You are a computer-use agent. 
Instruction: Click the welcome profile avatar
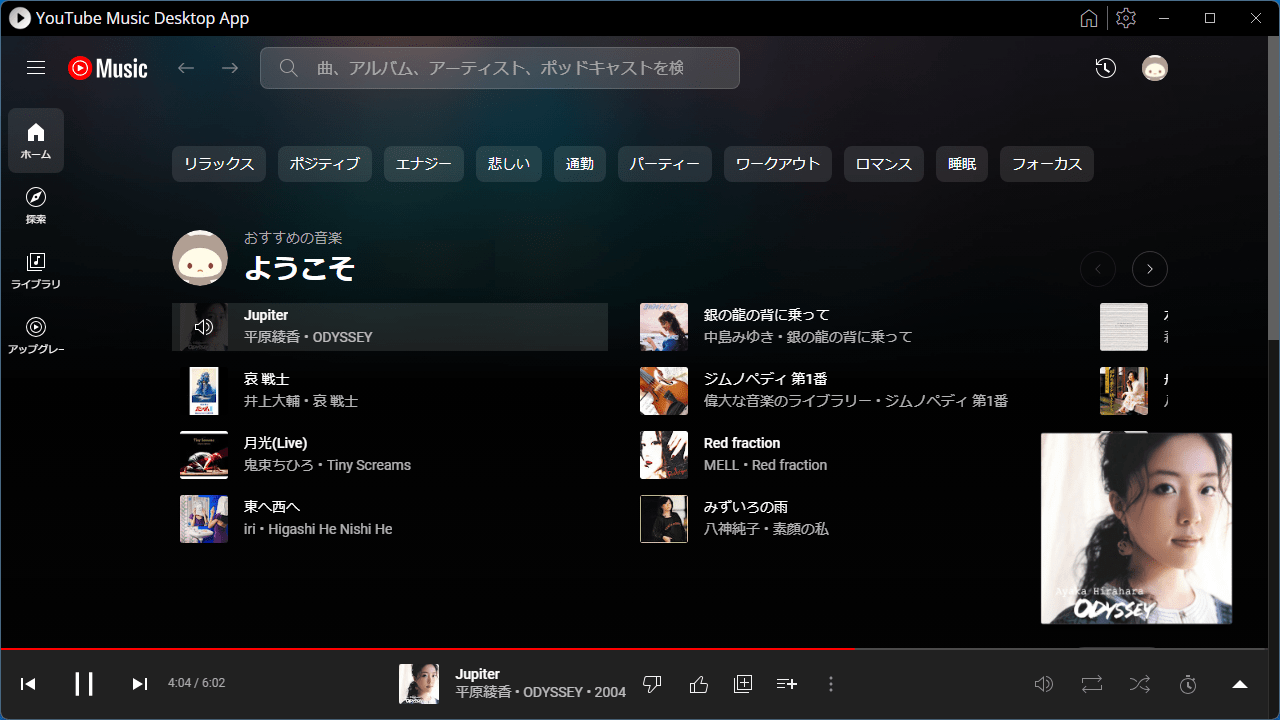(x=200, y=258)
